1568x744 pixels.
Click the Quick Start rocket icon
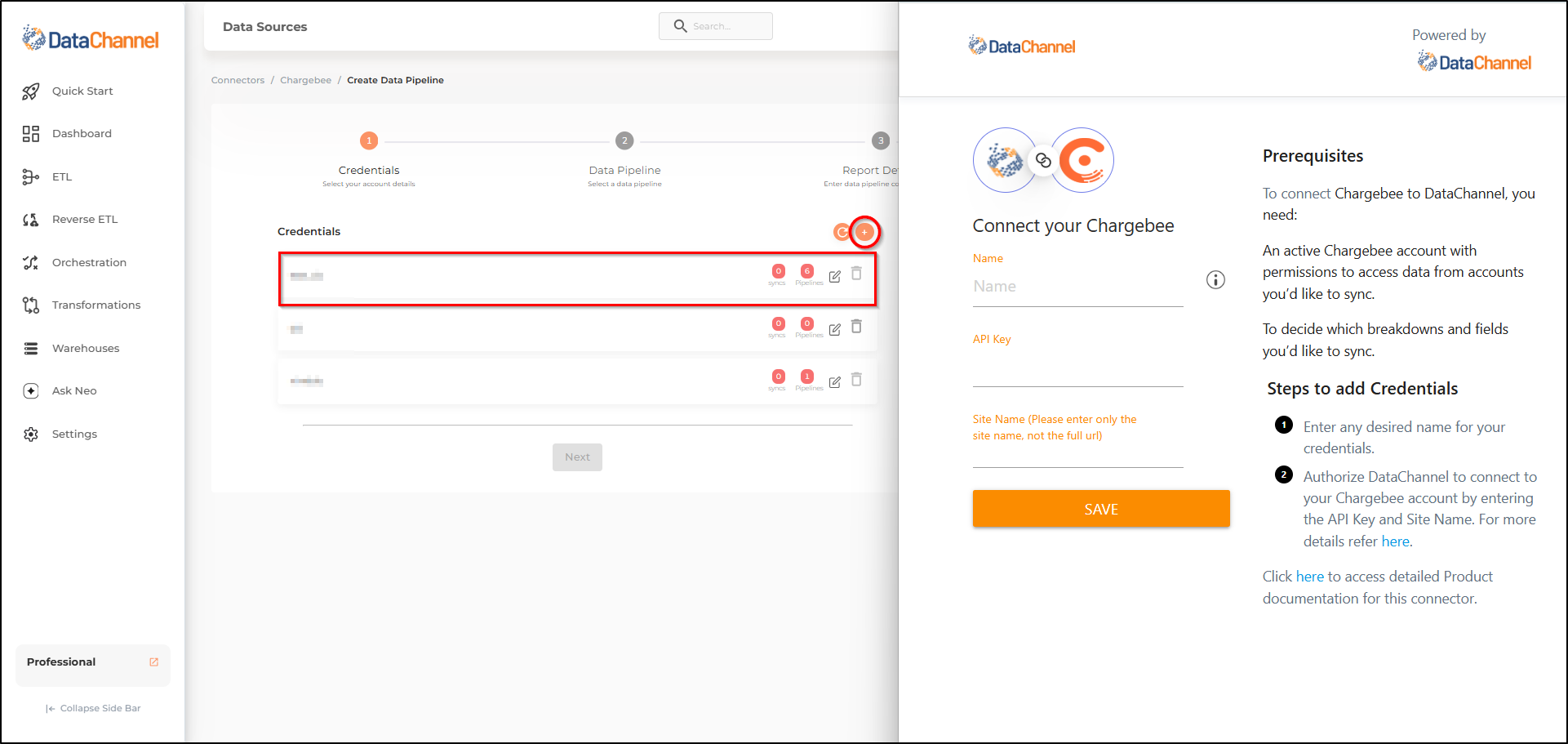[31, 91]
